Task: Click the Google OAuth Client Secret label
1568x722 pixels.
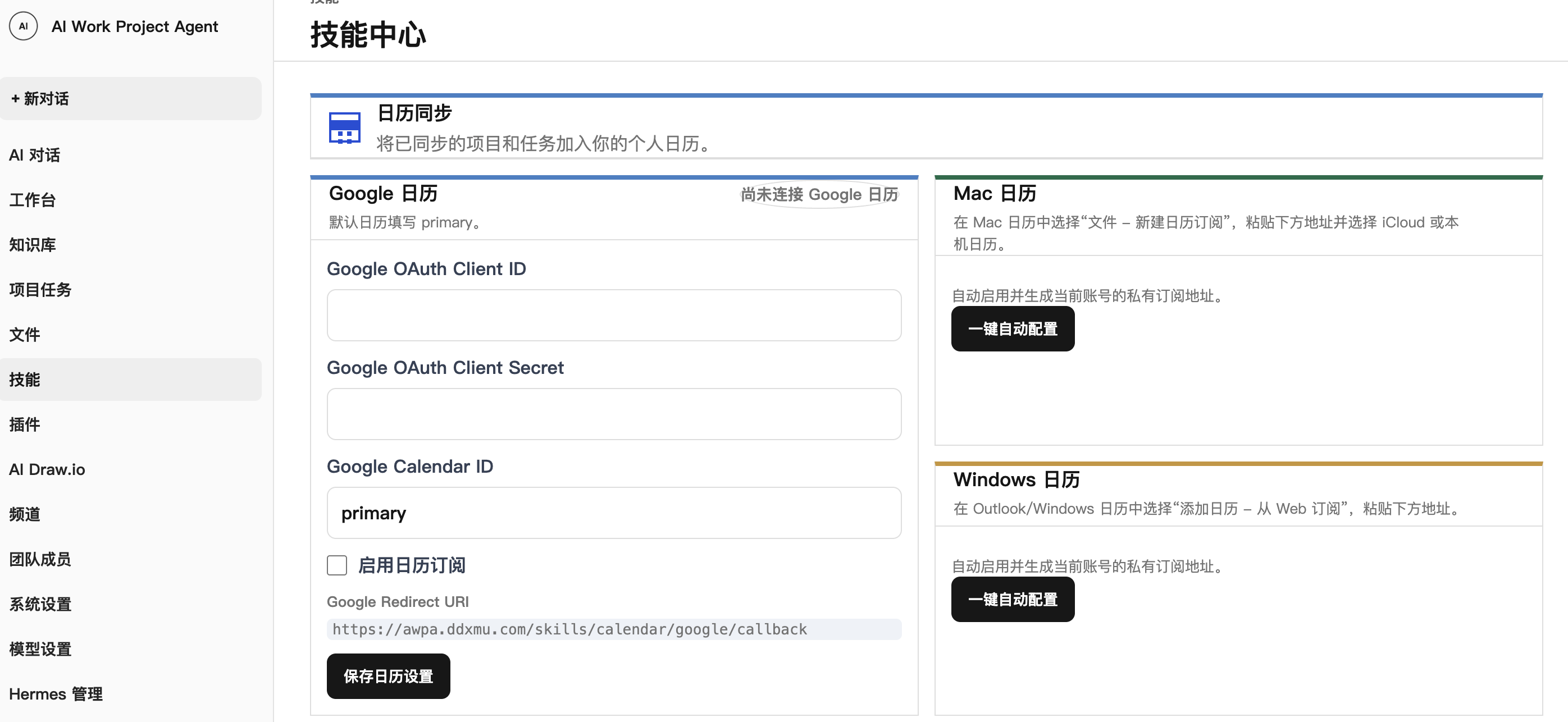Action: coord(445,368)
